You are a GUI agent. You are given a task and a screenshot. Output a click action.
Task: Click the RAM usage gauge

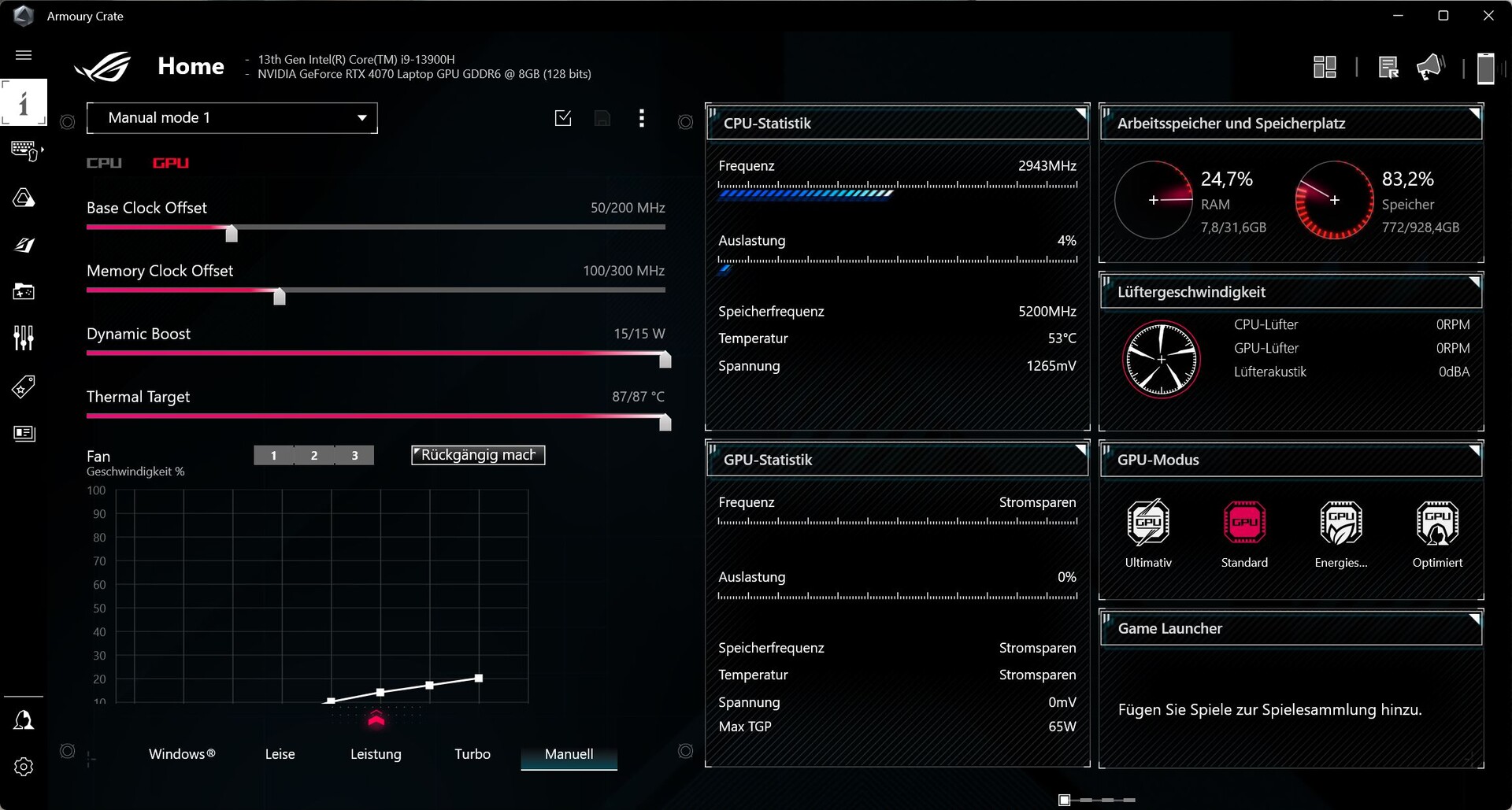coord(1154,200)
